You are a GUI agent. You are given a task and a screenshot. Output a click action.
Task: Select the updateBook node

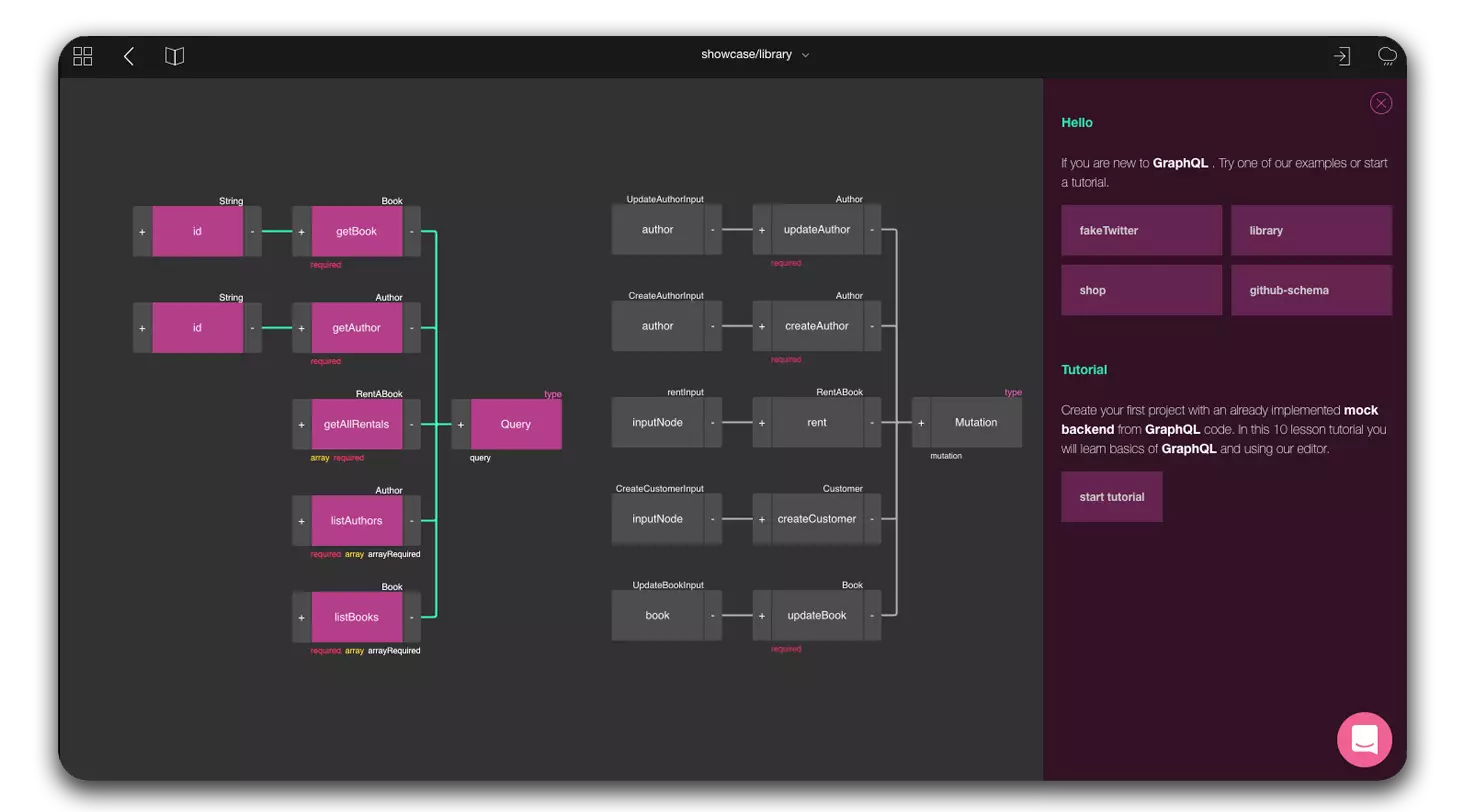coord(817,615)
